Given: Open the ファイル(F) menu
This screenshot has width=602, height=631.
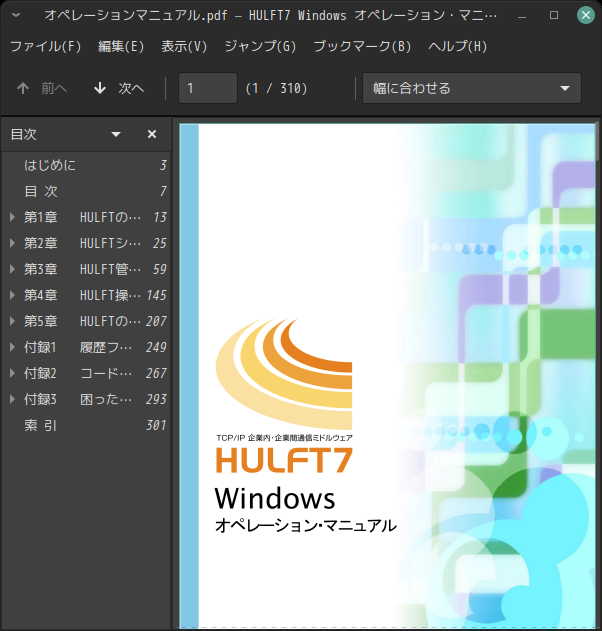Looking at the screenshot, I should click(45, 46).
